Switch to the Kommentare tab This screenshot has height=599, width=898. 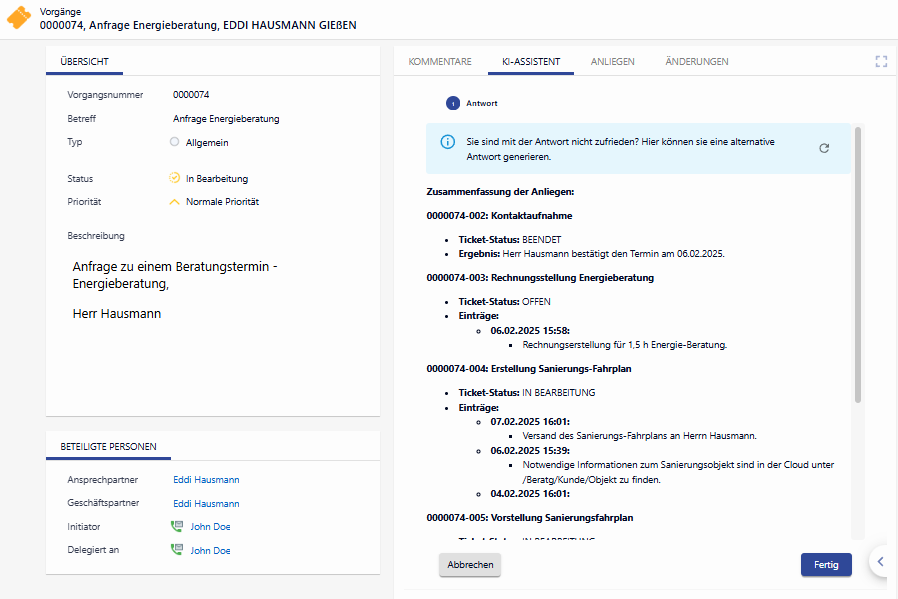tap(440, 62)
